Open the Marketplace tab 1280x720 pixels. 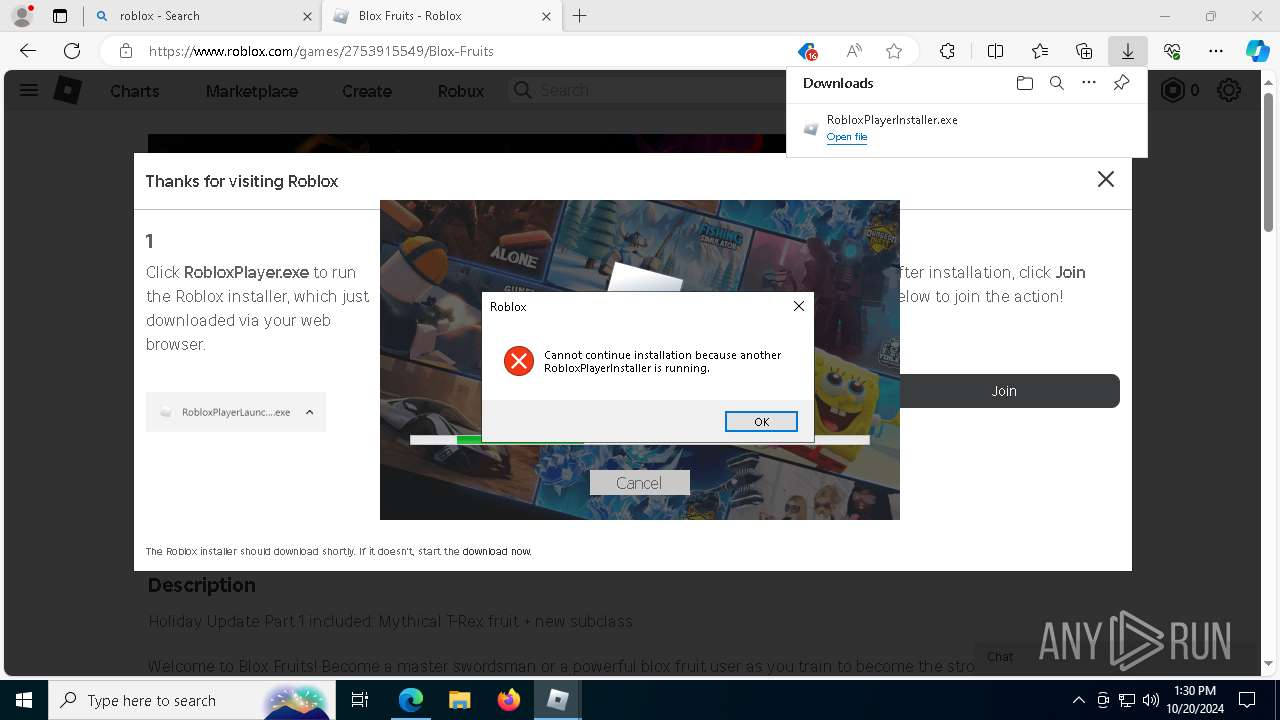coord(252,91)
